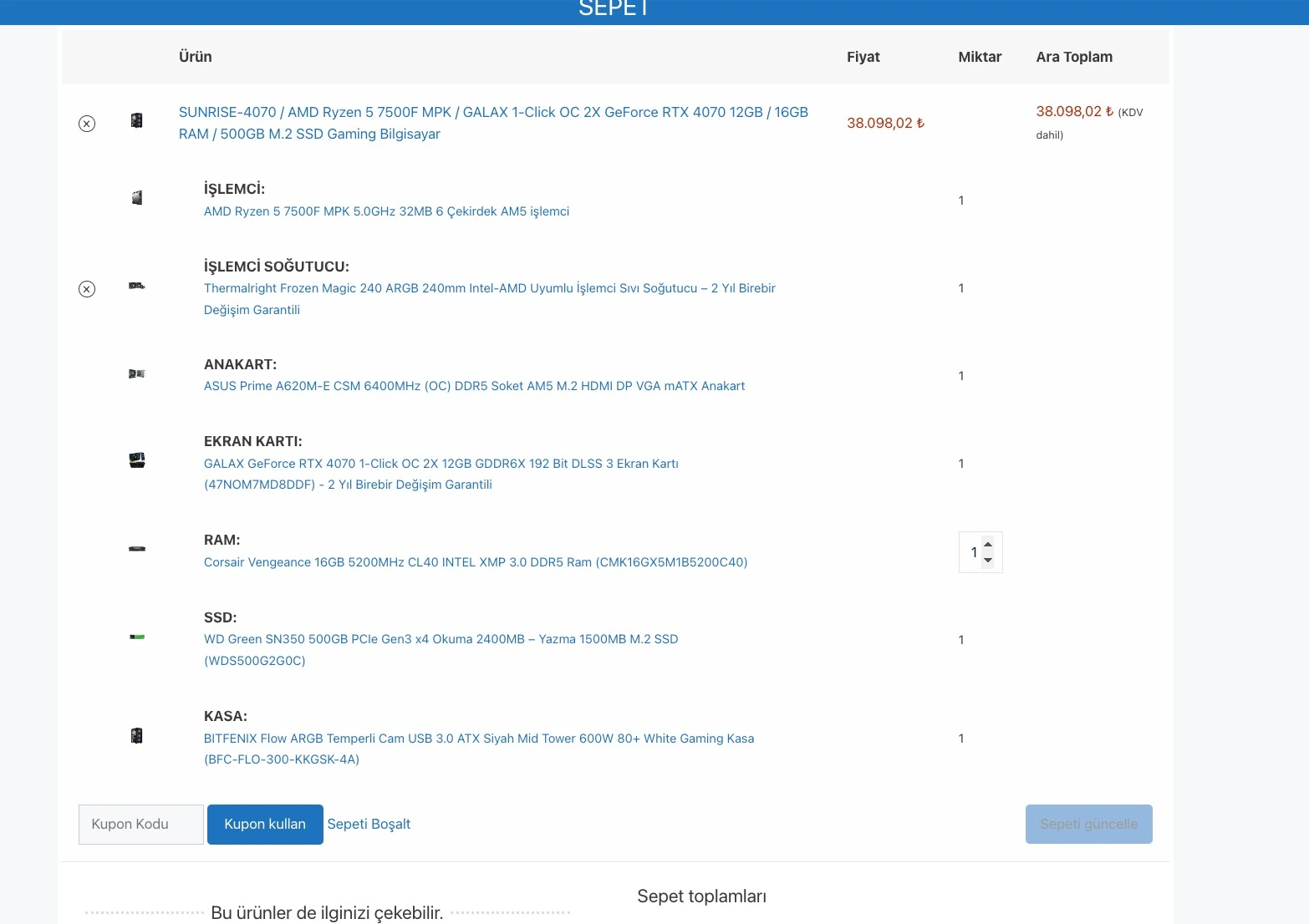The image size is (1309, 924).
Task: Open the SUNRISE-4070 product thumbnail
Action: pos(137,121)
